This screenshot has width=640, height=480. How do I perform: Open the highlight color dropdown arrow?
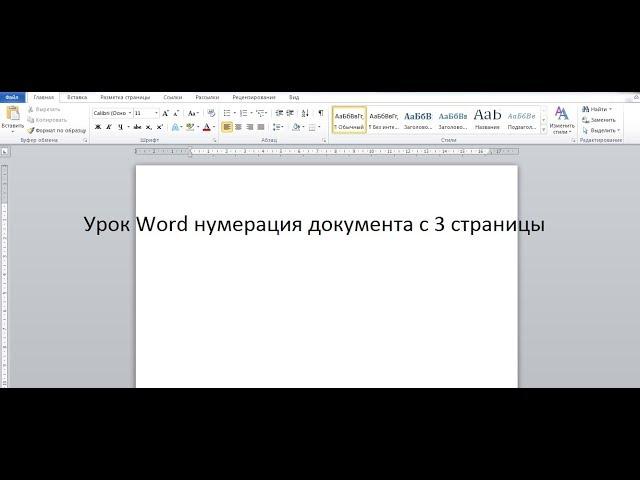pos(198,127)
